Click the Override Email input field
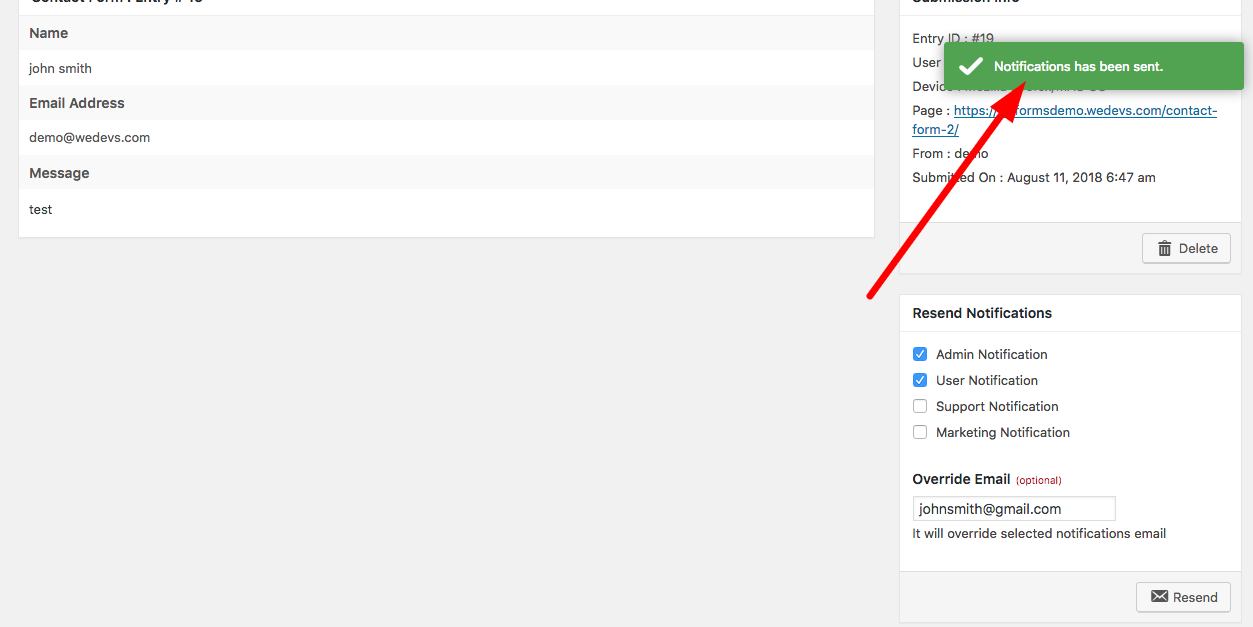This screenshot has height=627, width=1253. [1013, 508]
